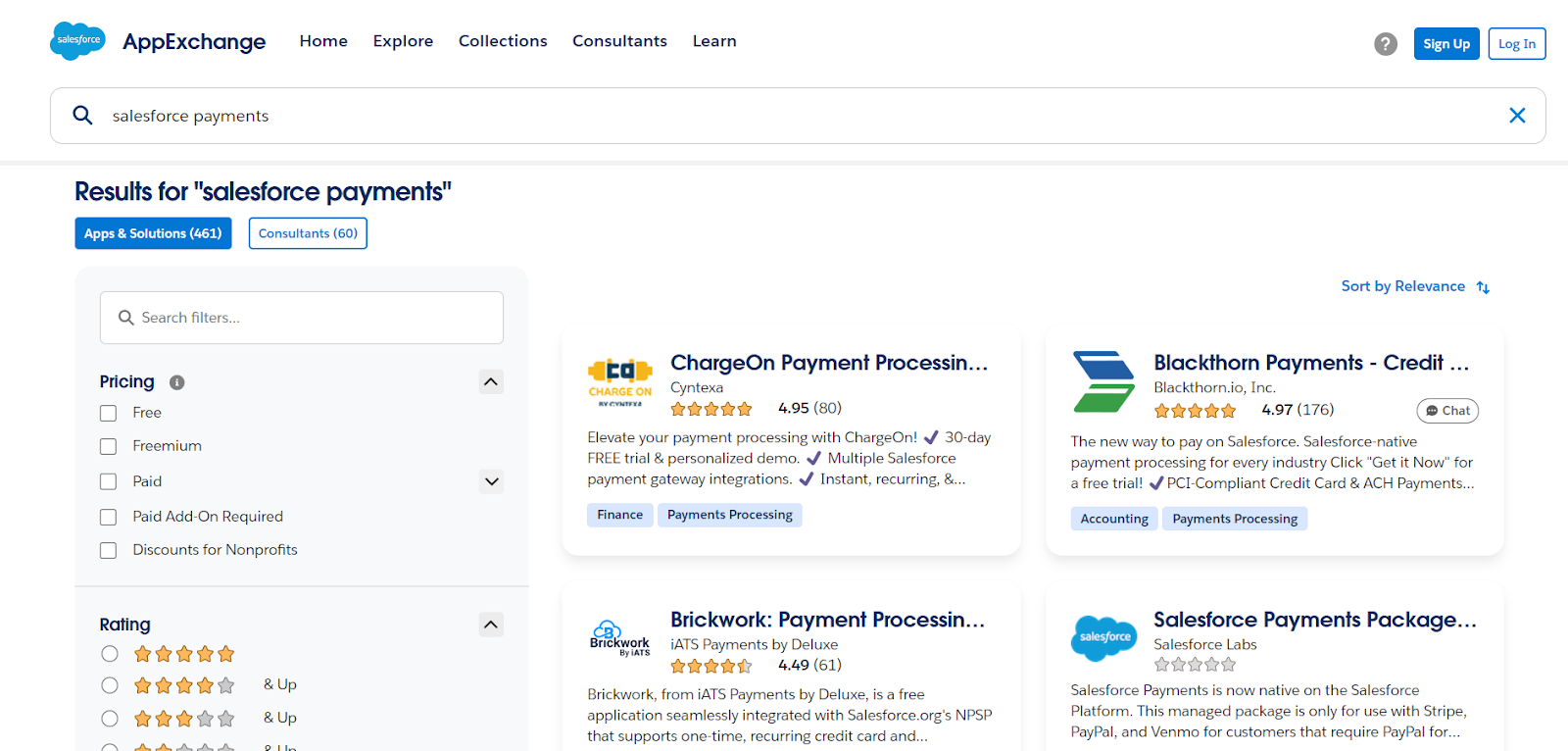Click the search magnifier icon in main search bar

click(x=83, y=116)
